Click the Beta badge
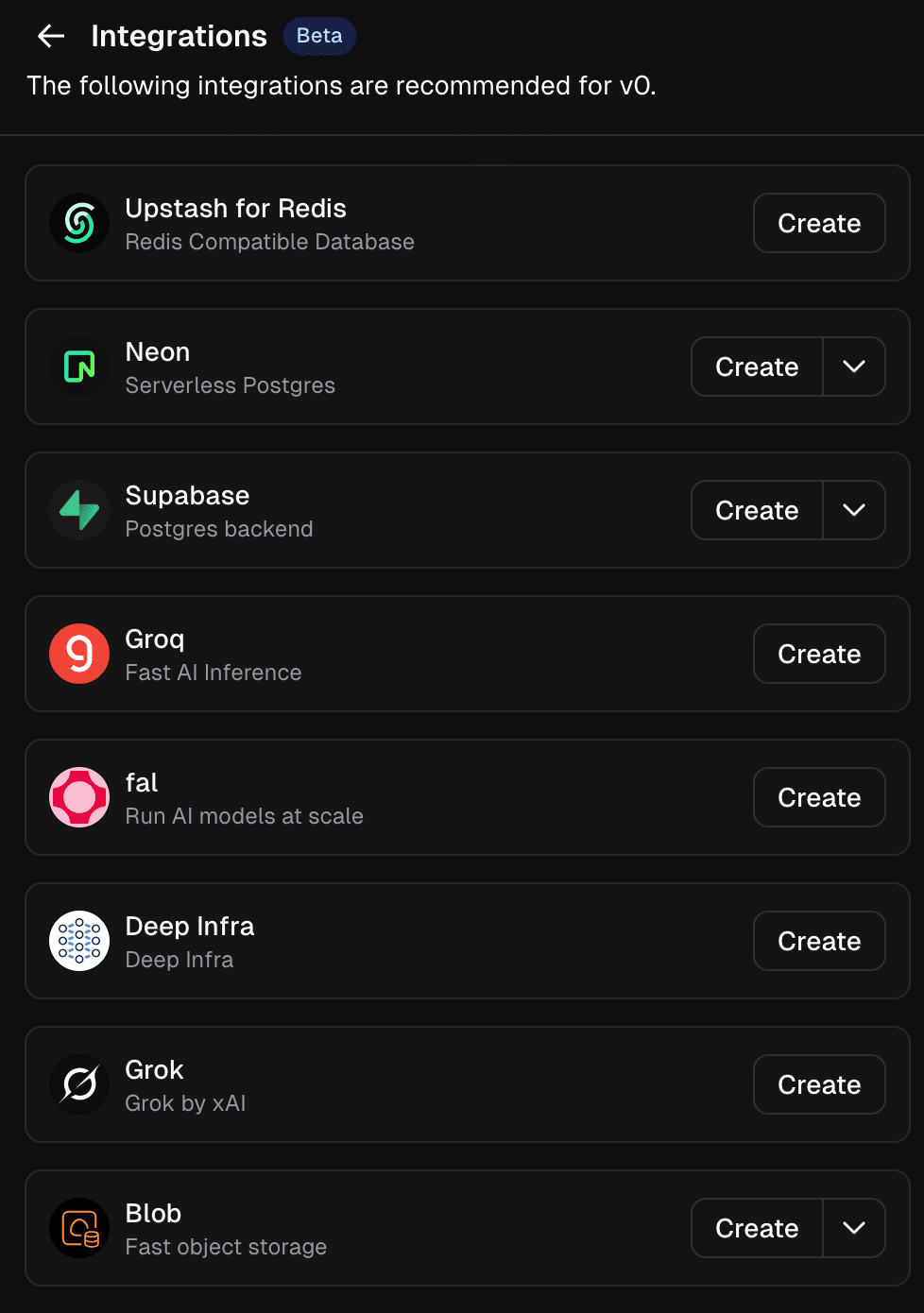924x1313 pixels. (x=319, y=36)
